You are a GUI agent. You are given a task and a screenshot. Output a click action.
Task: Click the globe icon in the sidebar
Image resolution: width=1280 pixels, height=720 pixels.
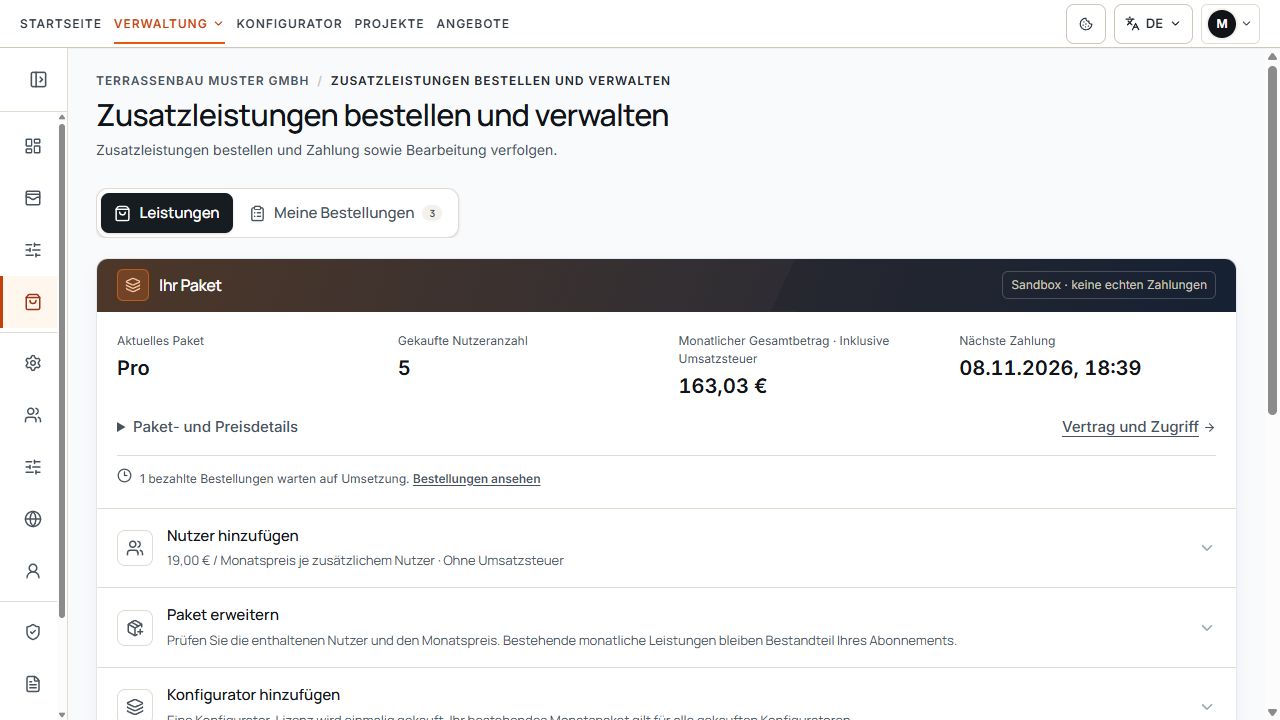pyautogui.click(x=33, y=519)
